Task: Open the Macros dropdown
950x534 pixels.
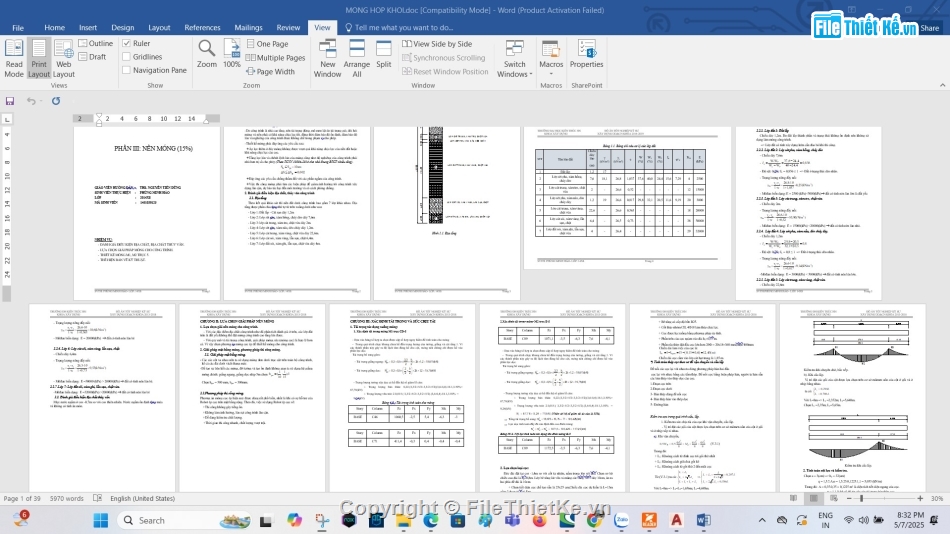Action: pyautogui.click(x=551, y=58)
